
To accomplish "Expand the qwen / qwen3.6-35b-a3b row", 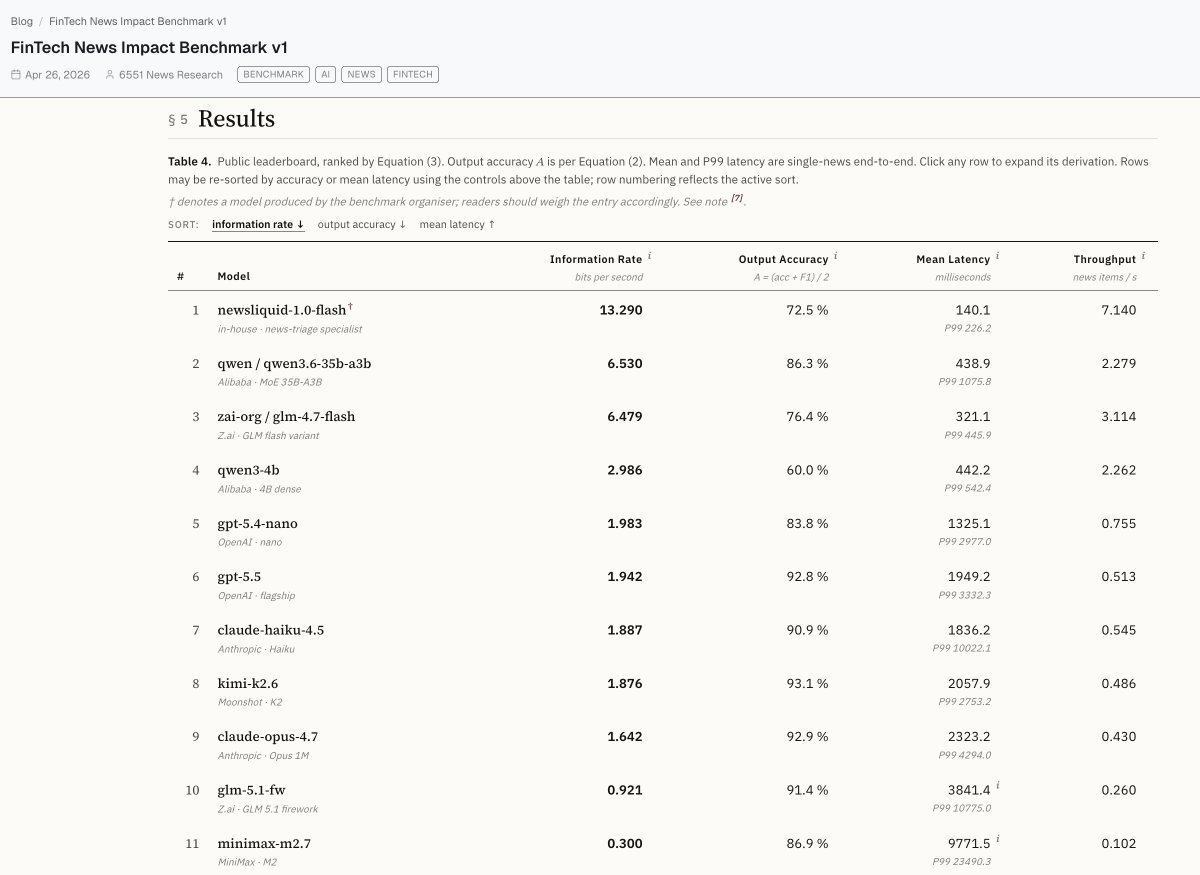I will [x=663, y=371].
